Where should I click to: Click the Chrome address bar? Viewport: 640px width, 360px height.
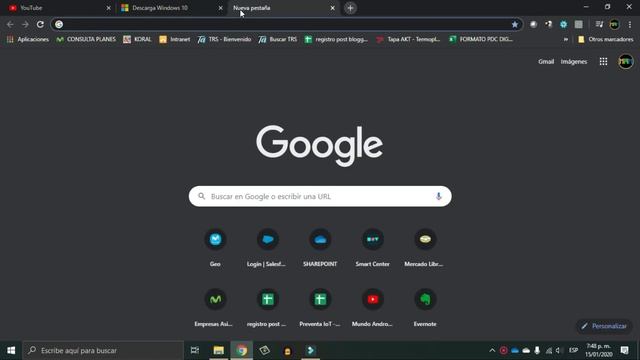[x=286, y=24]
